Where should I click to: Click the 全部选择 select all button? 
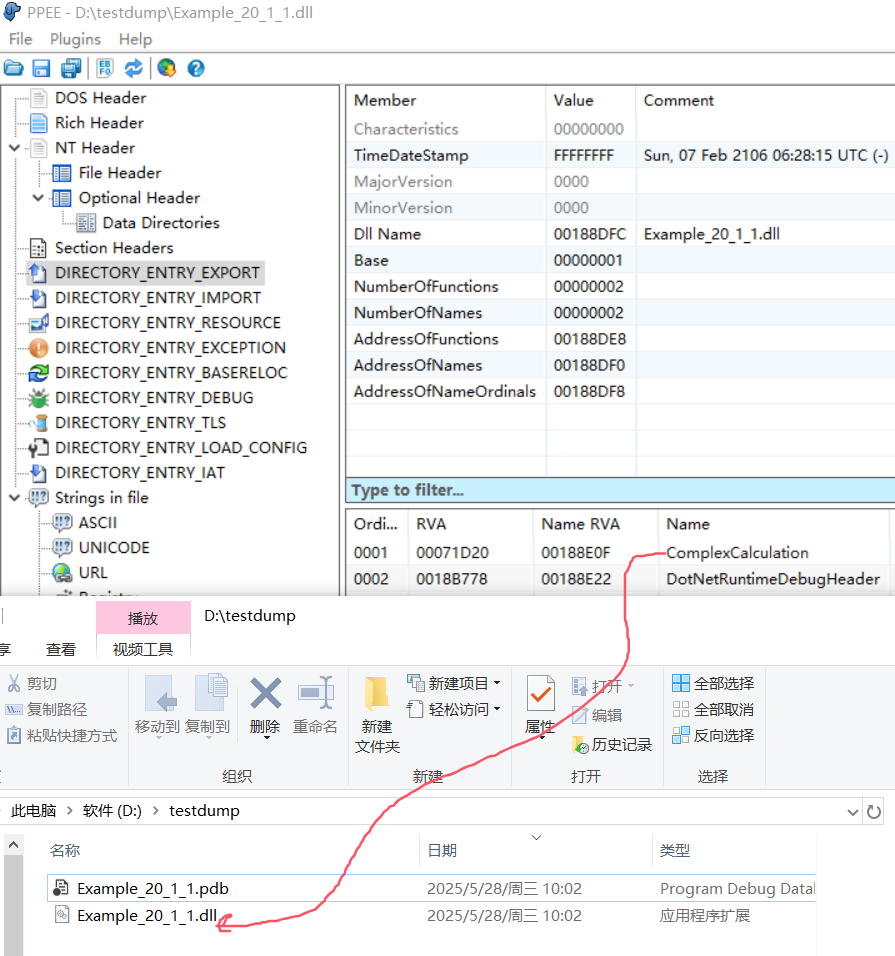tap(713, 683)
